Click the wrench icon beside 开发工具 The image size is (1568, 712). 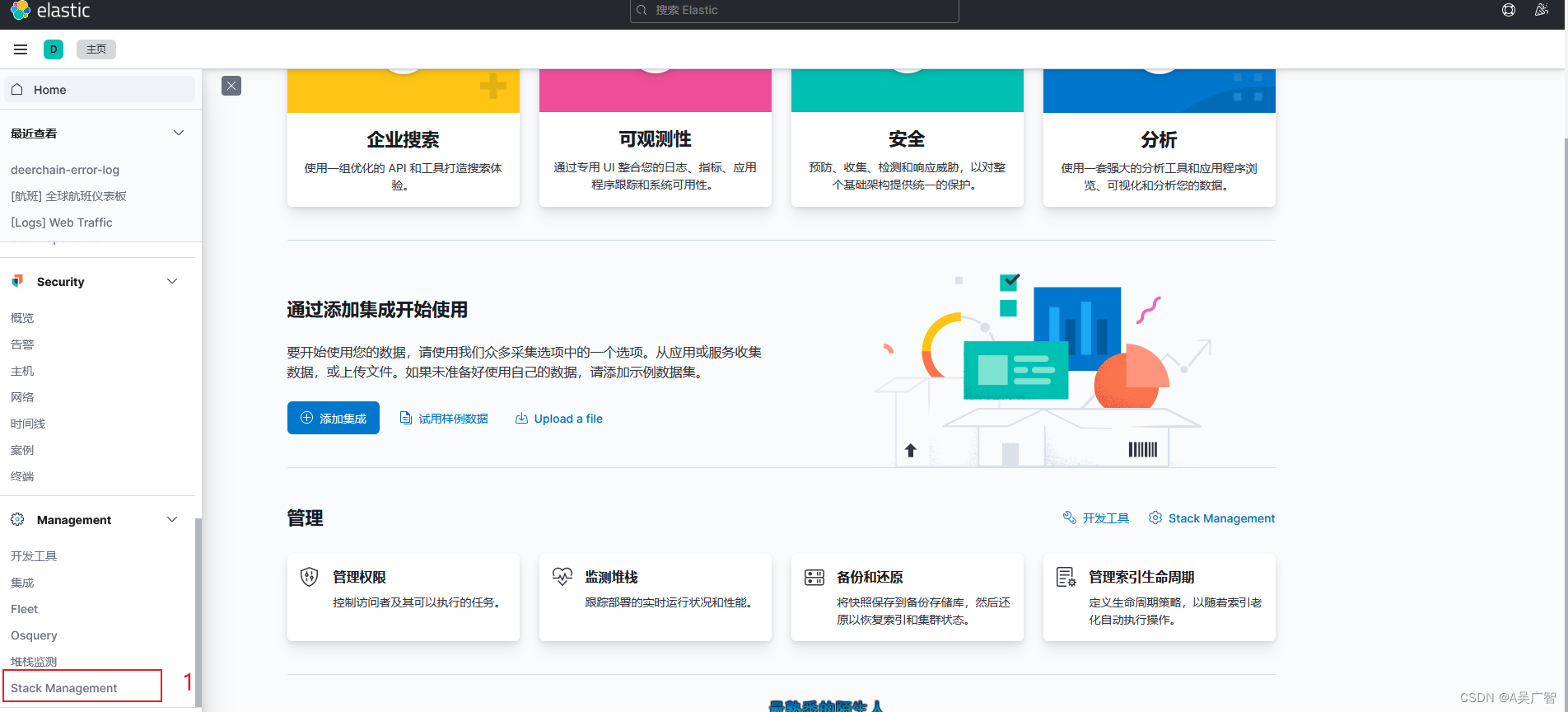coord(1070,518)
